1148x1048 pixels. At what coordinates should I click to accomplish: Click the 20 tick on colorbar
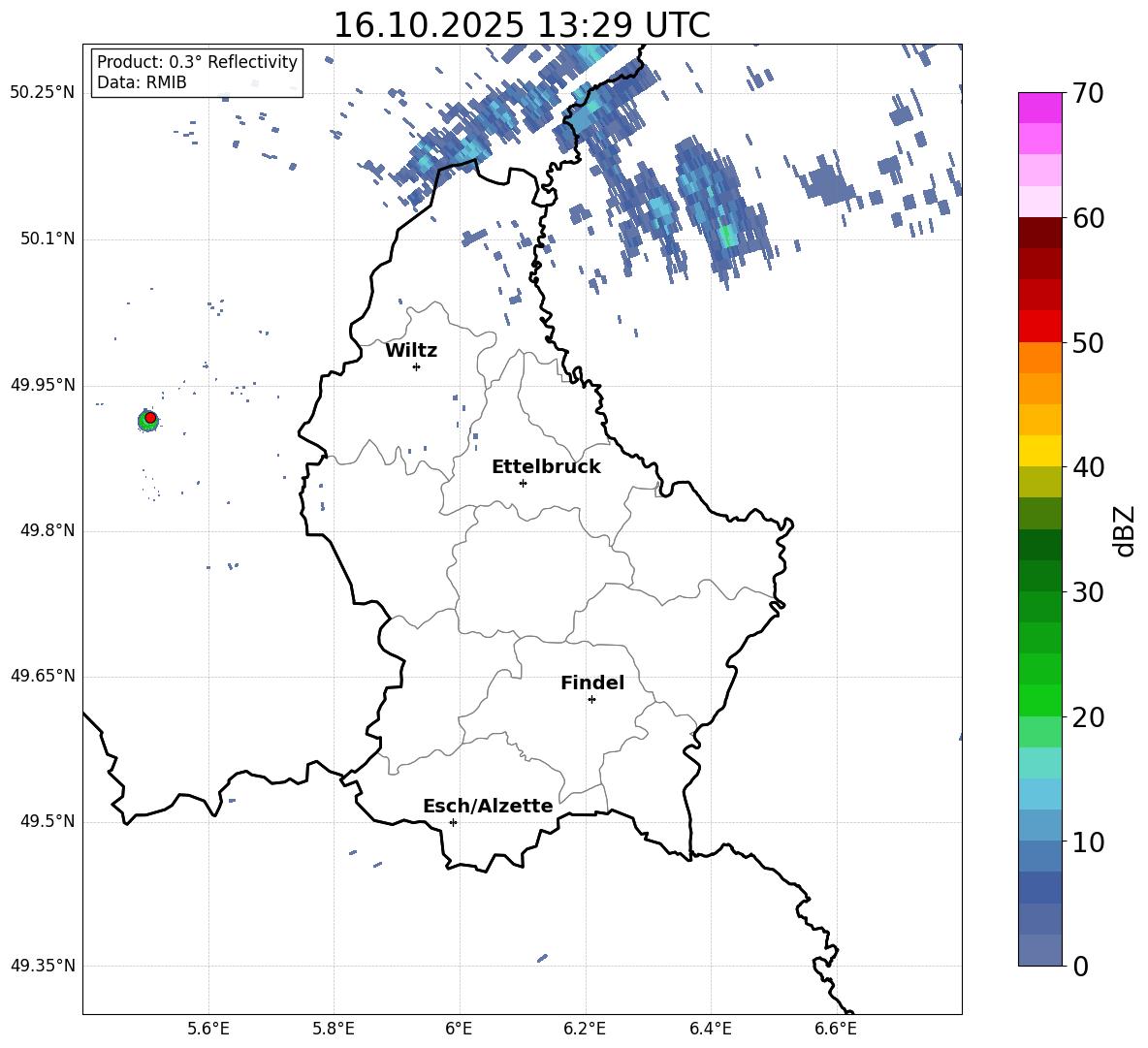[1089, 716]
